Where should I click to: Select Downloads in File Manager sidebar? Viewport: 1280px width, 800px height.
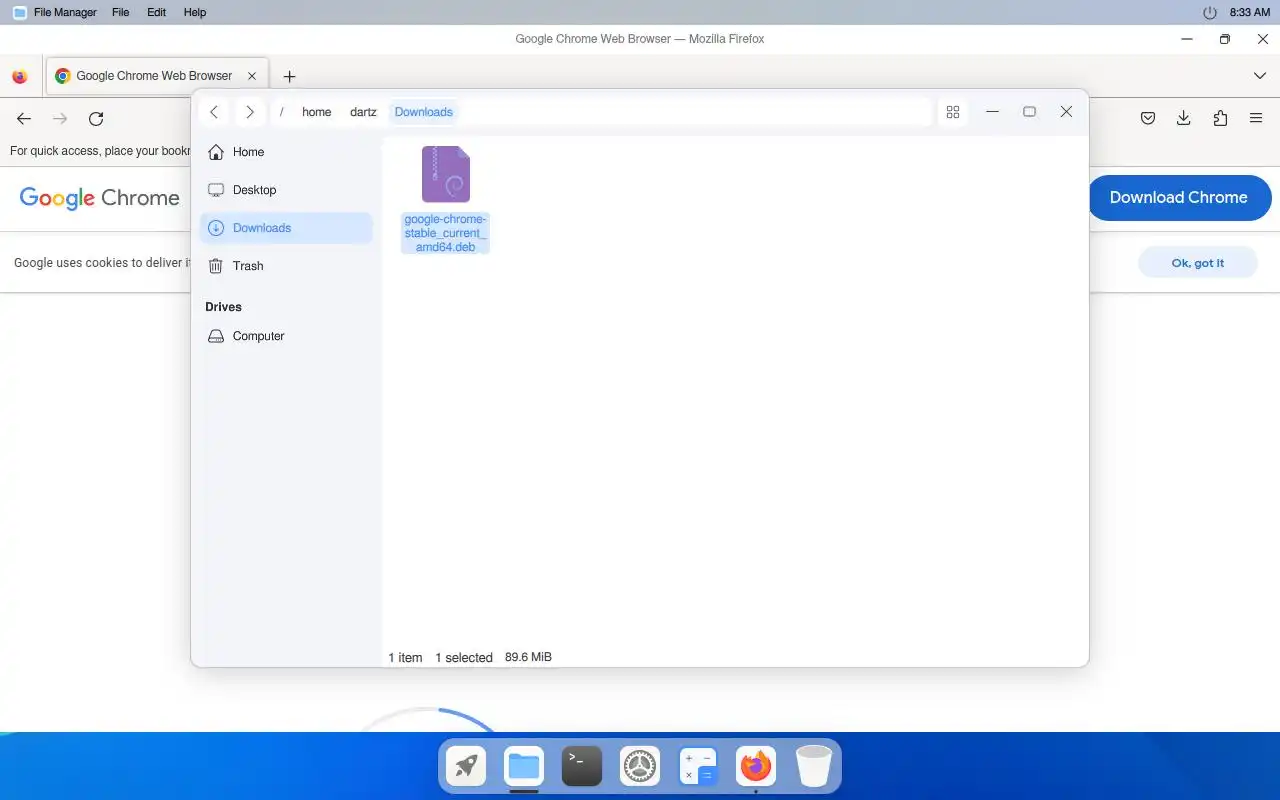286,228
